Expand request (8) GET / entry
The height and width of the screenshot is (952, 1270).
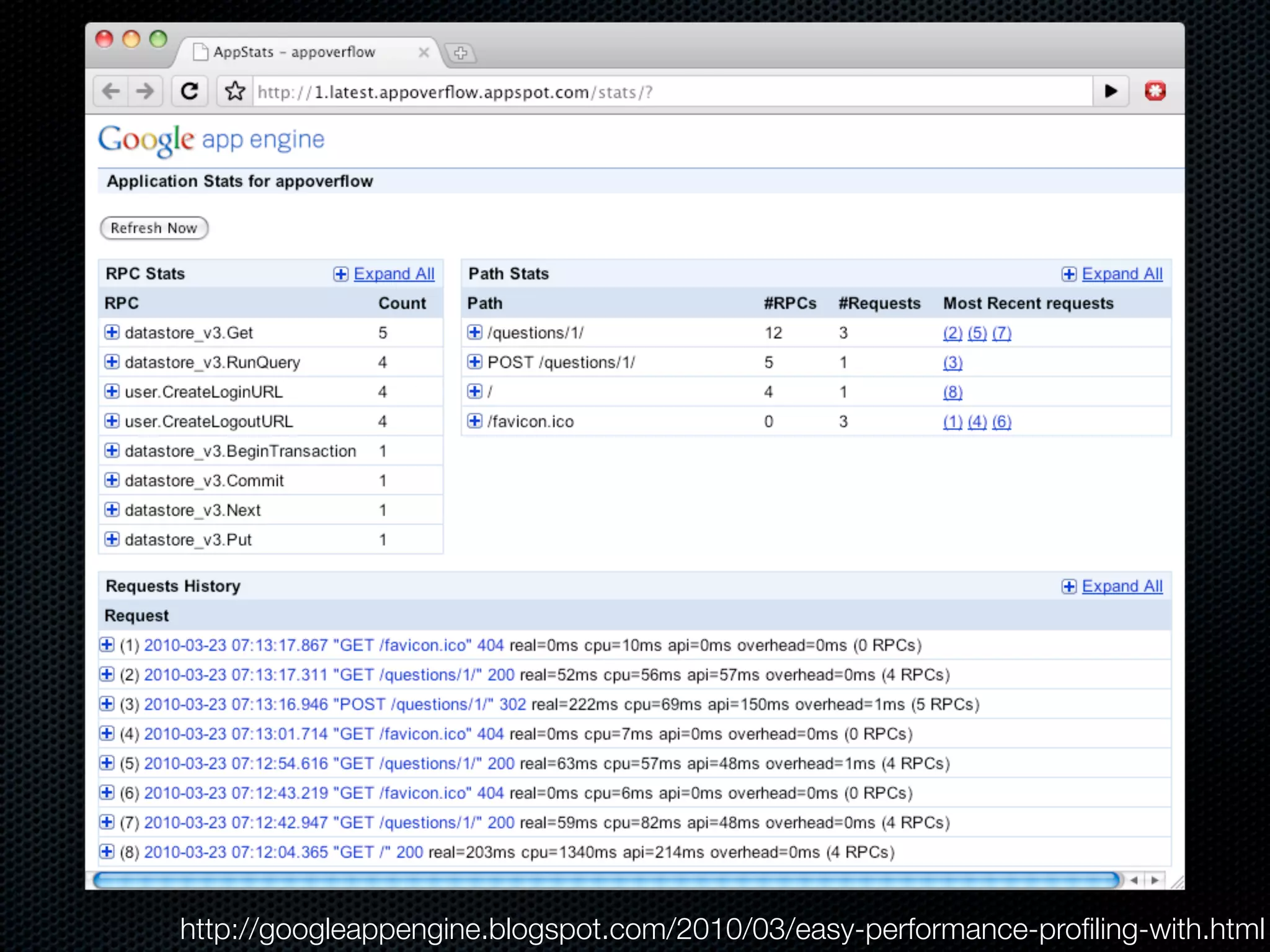pos(107,852)
